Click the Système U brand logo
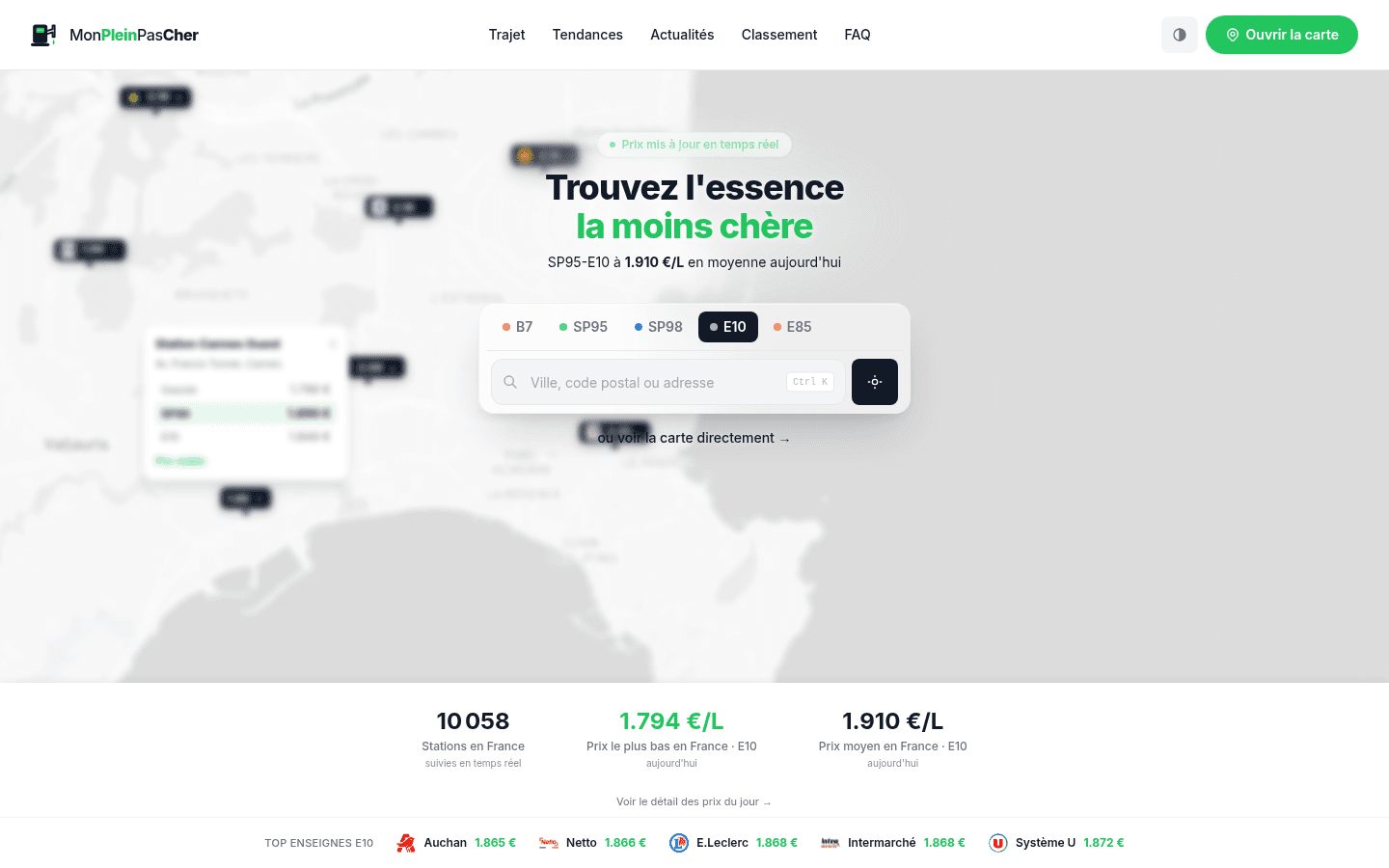The width and height of the screenshot is (1389, 868). 998,843
